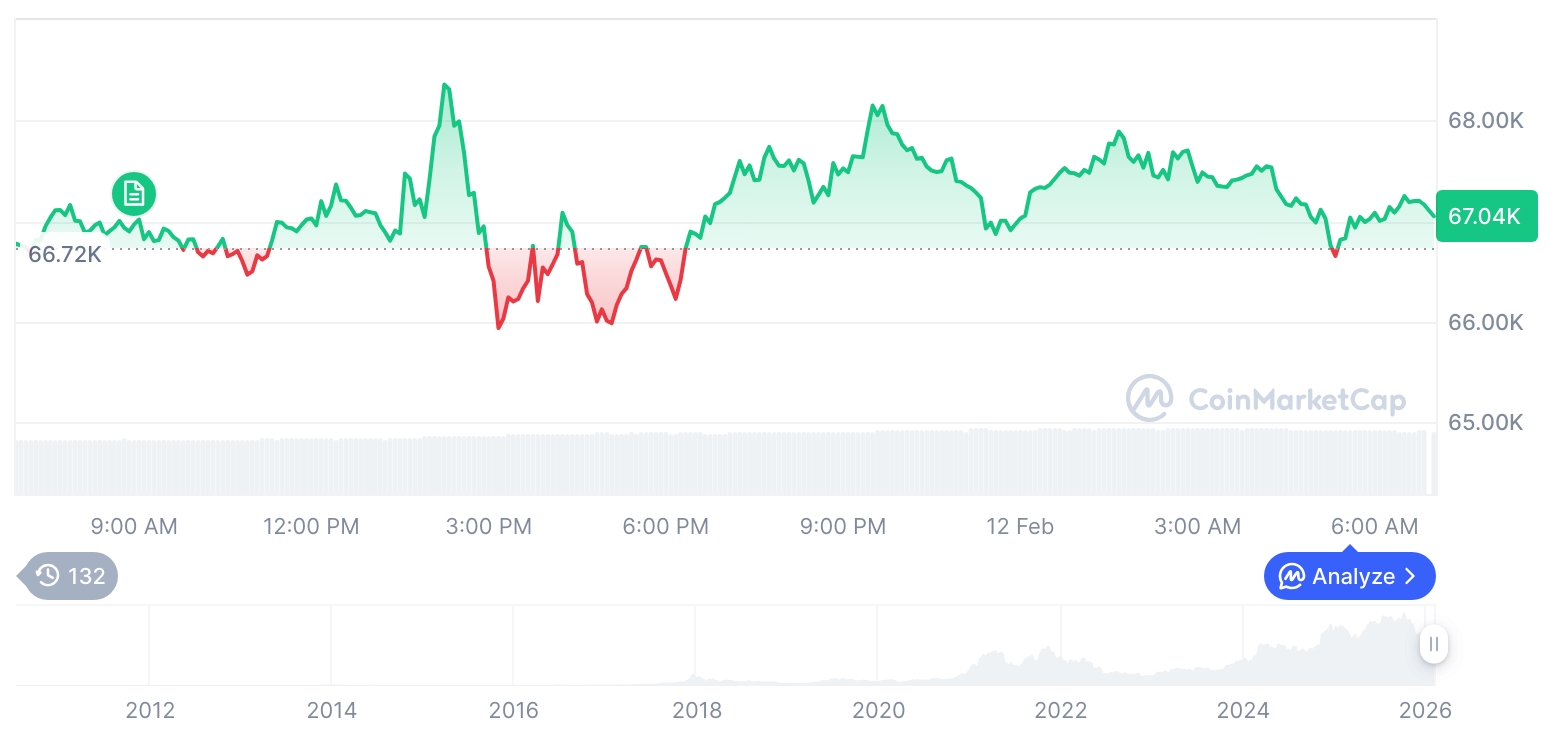This screenshot has height=732, width=1566.
Task: Click the 9:00 PM time axis label
Action: tap(842, 526)
